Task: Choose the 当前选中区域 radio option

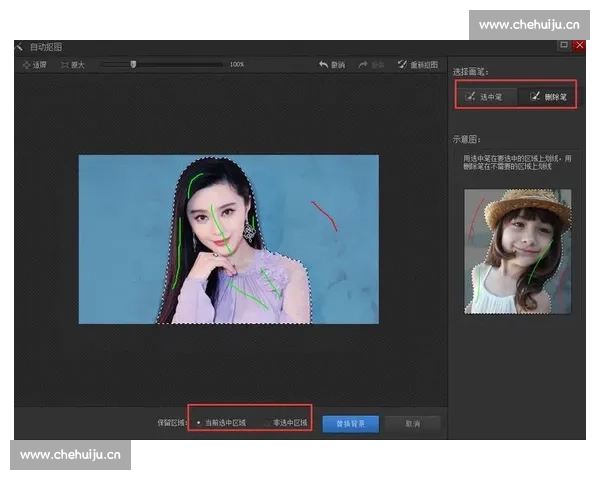Action: [221, 423]
